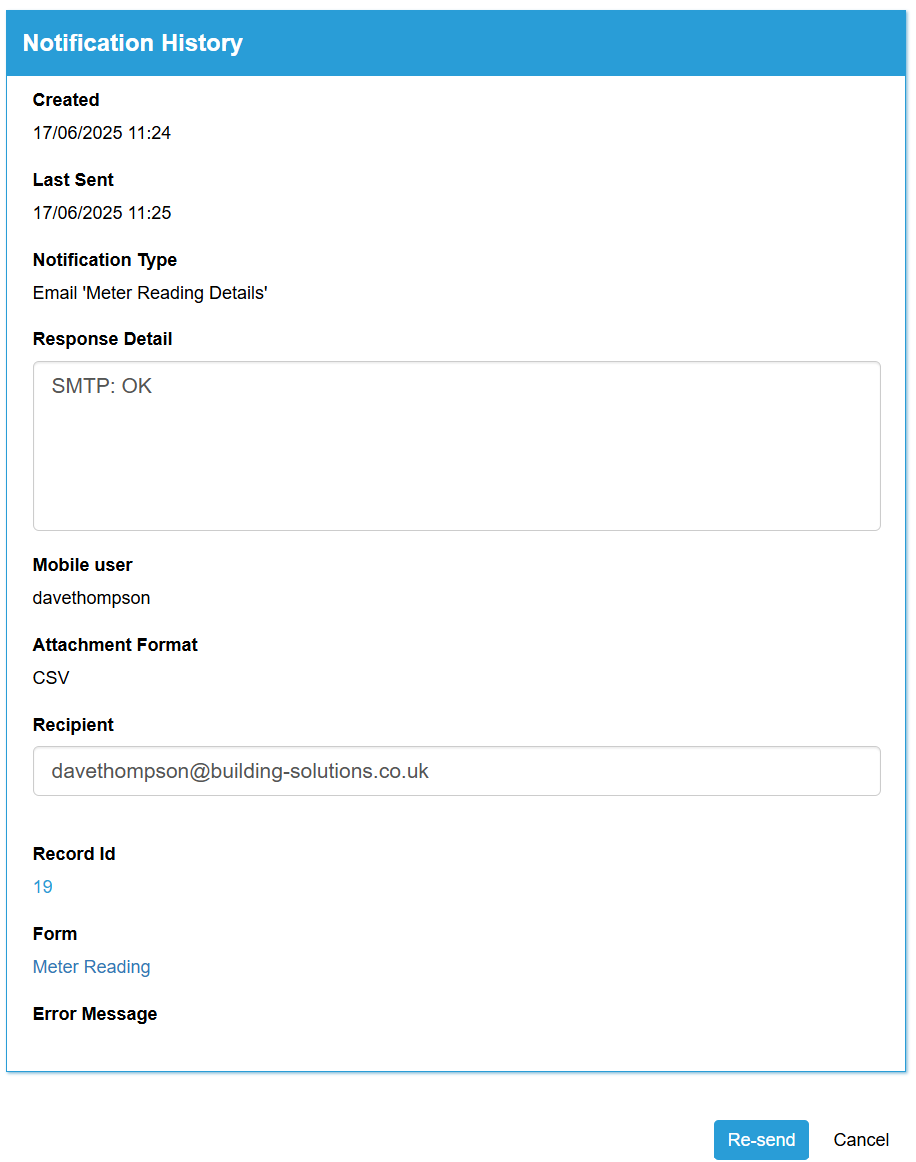
Task: Click the Error Message label
Action: 95,1014
